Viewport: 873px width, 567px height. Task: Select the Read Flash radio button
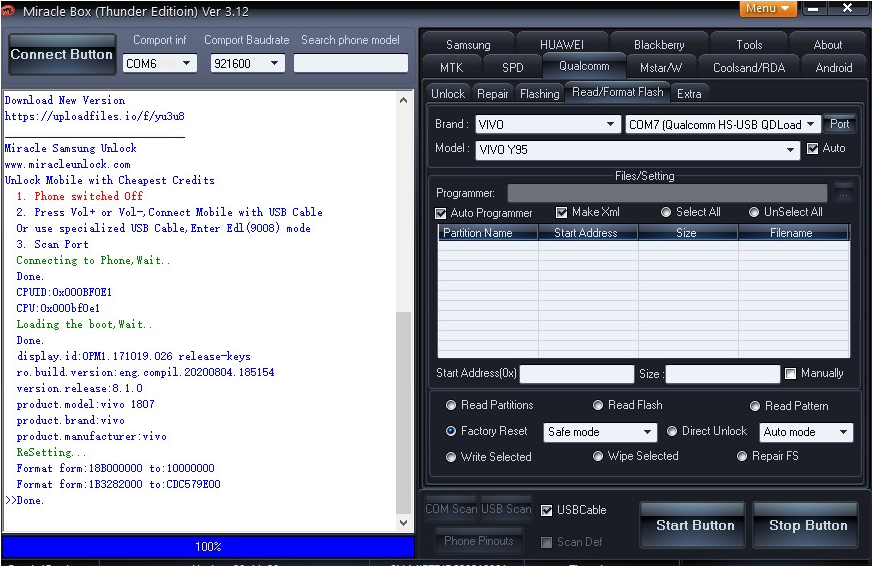598,405
